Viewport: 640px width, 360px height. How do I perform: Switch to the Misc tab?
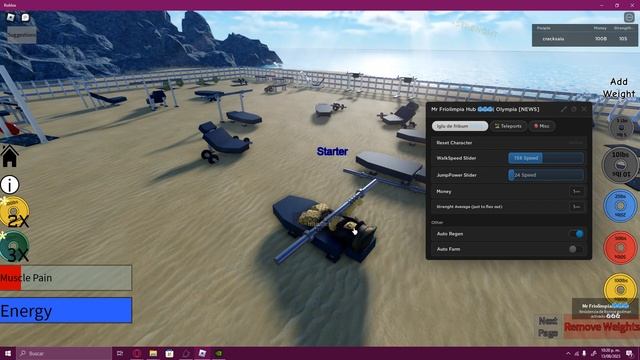(542, 126)
